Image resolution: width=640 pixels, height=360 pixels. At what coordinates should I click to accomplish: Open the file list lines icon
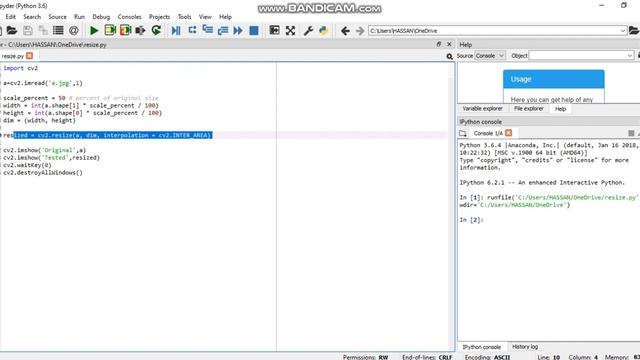click(58, 31)
